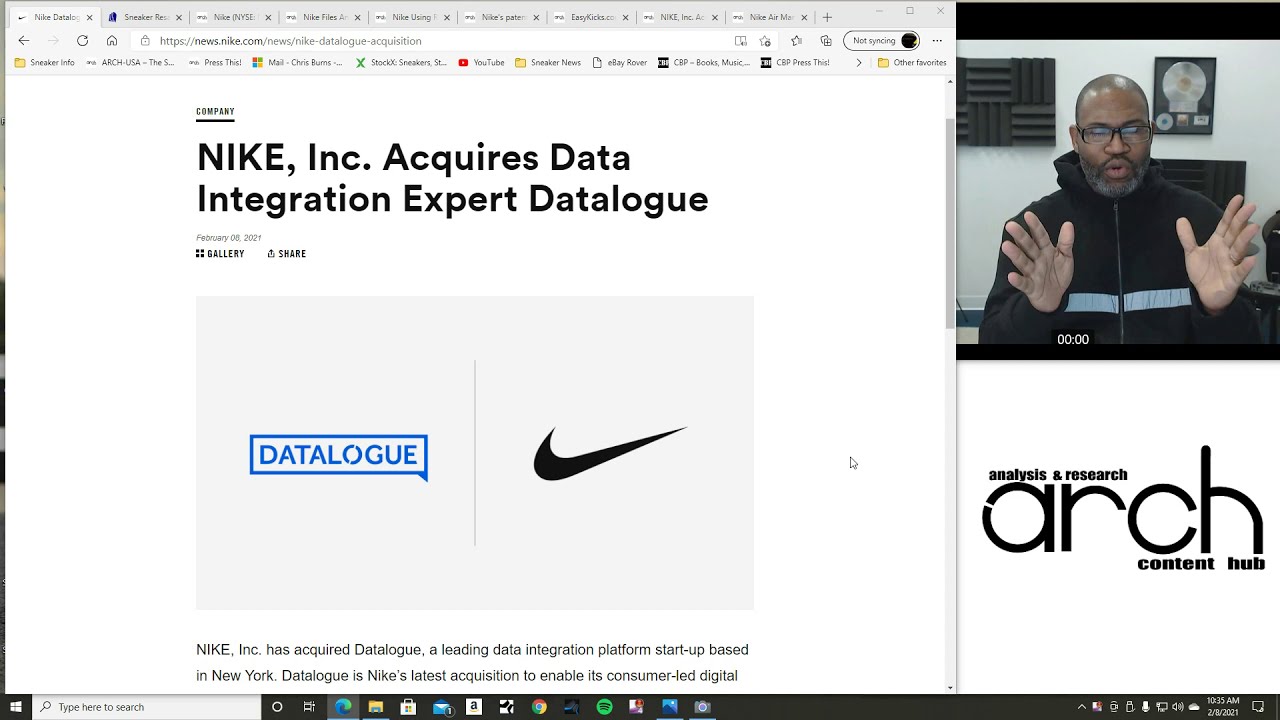1280x720 pixels.
Task: Go back to the previous page
Action: coord(24,41)
